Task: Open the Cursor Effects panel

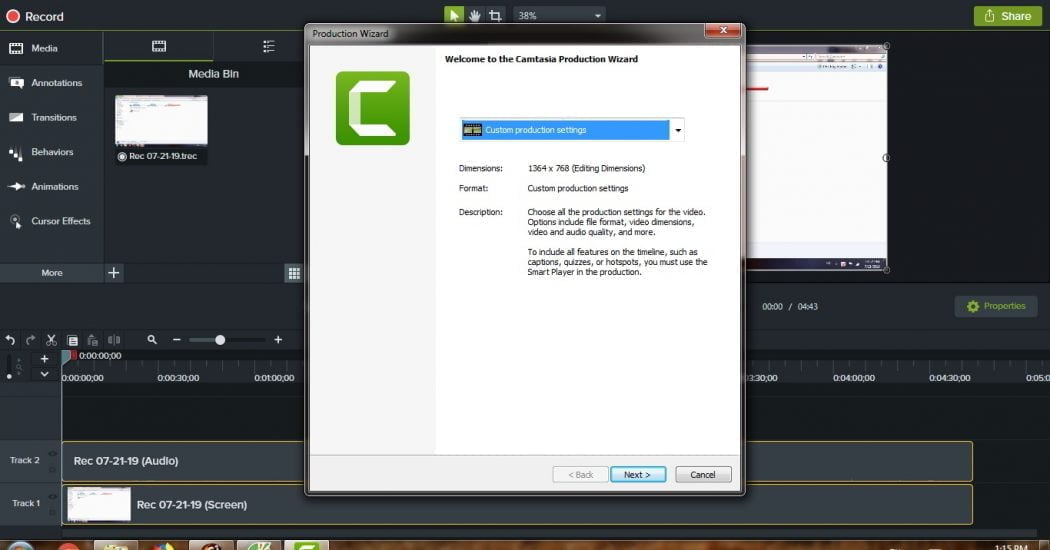Action: (50, 221)
